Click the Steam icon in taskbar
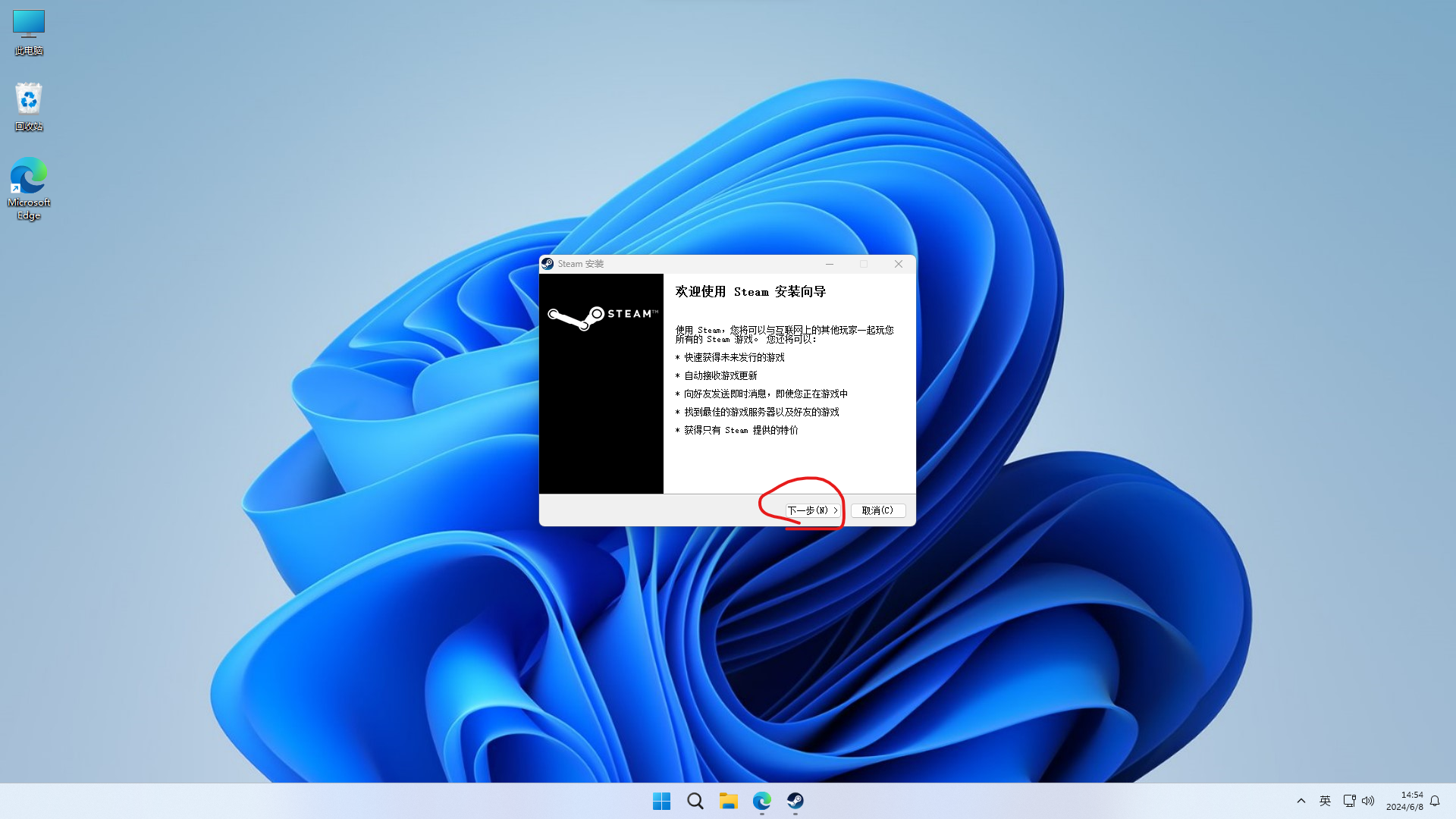1456x819 pixels. 795,801
